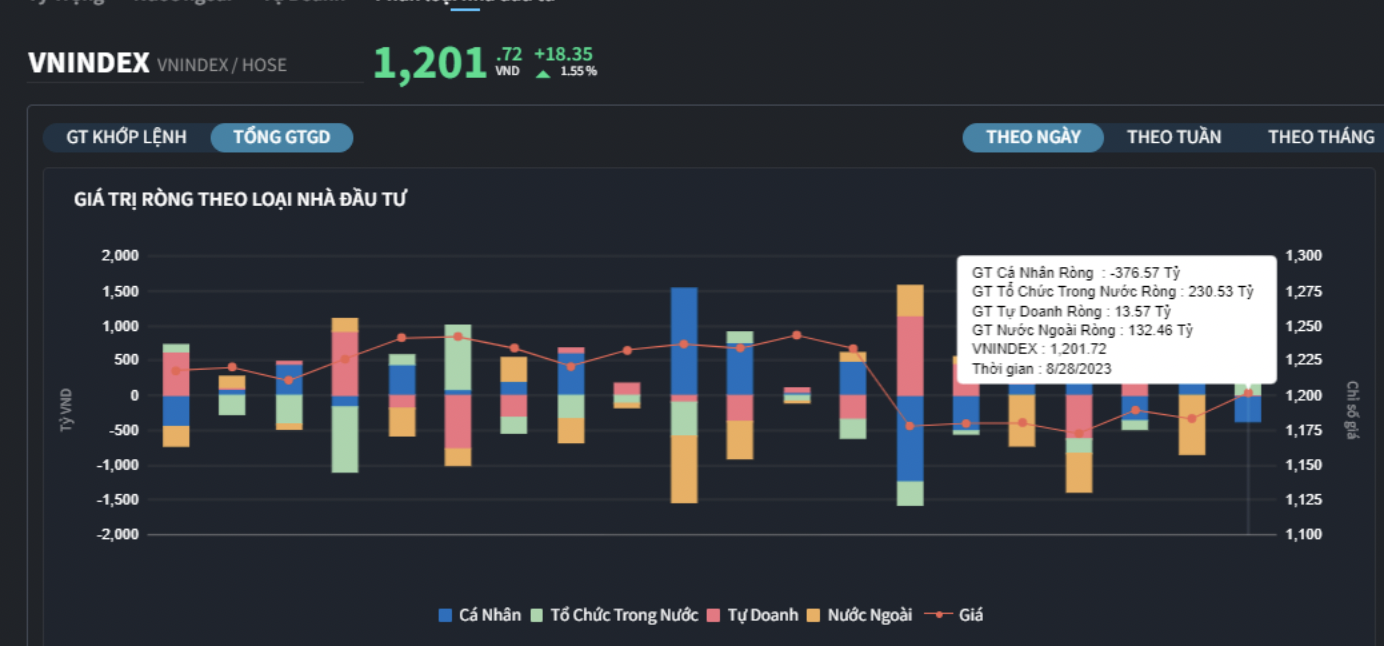Click the Nước Ngoài legend text label

(x=870, y=615)
